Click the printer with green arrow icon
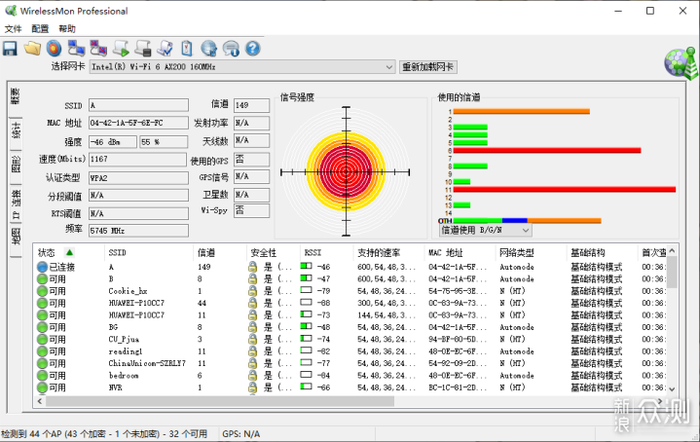 (121, 47)
